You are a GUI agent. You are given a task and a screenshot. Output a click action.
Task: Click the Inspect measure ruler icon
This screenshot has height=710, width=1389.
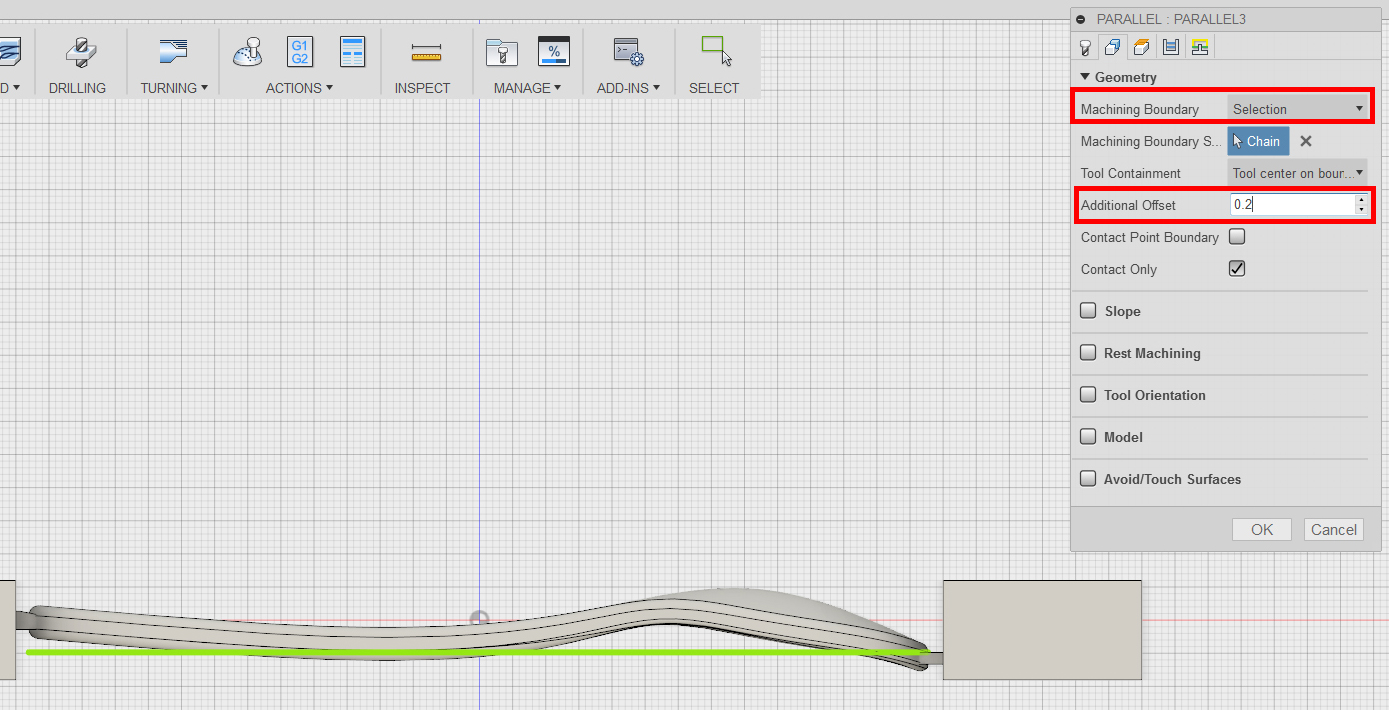426,52
